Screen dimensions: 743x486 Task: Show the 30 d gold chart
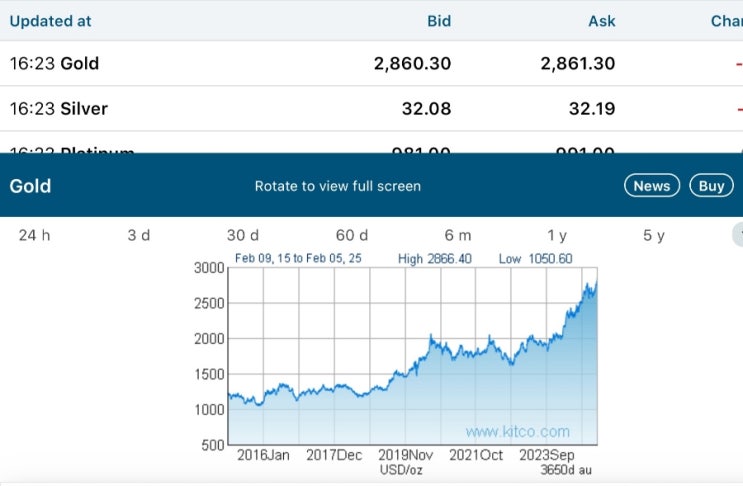(x=242, y=235)
